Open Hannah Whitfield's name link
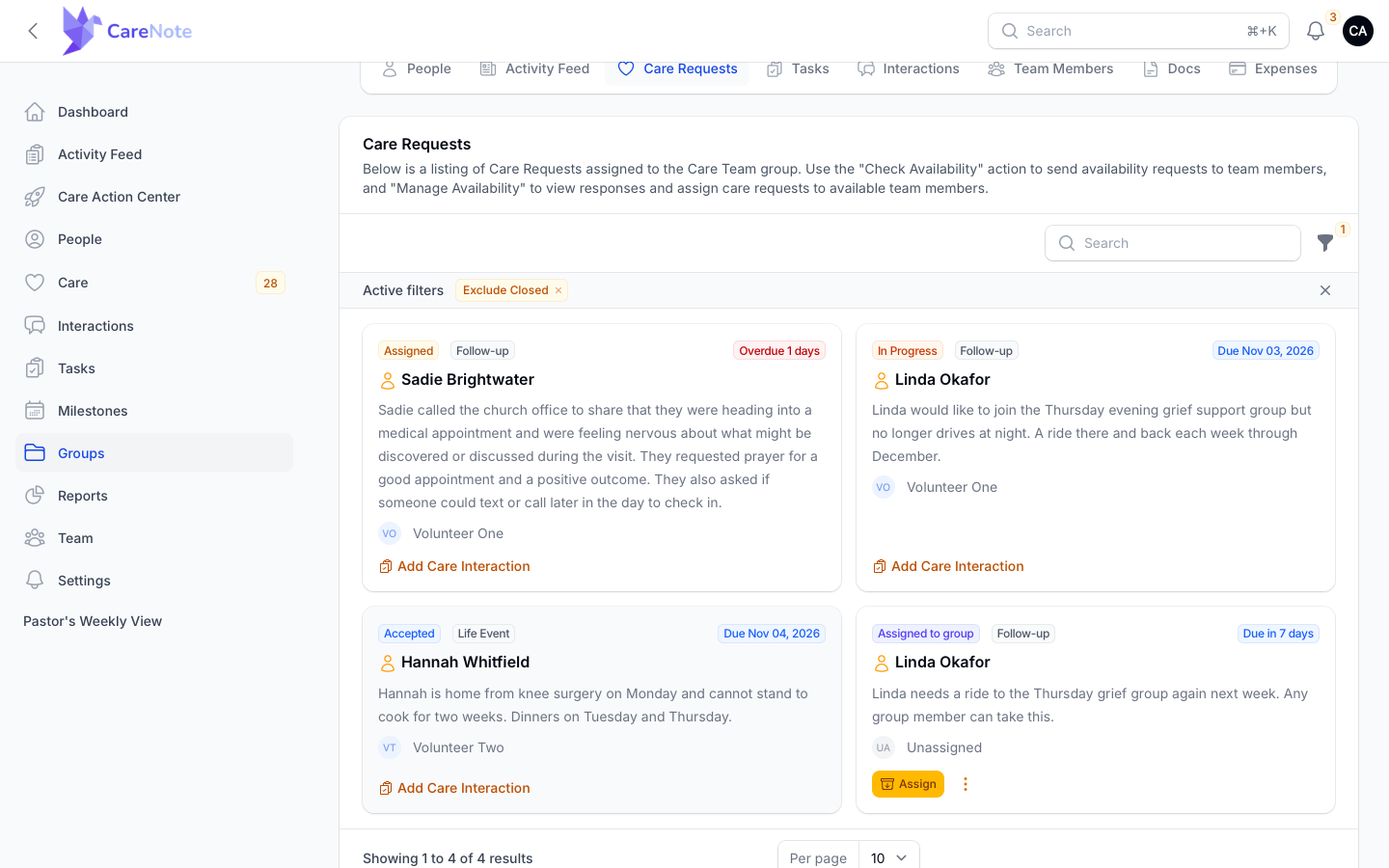 (x=465, y=663)
